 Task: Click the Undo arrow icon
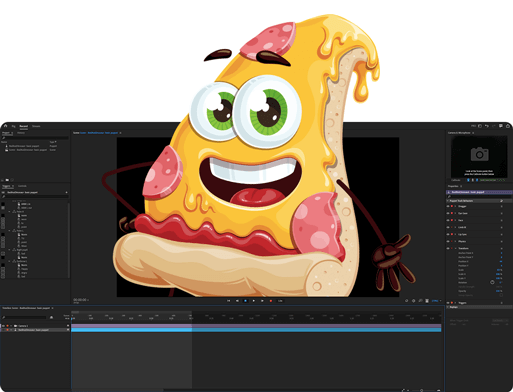(x=487, y=126)
